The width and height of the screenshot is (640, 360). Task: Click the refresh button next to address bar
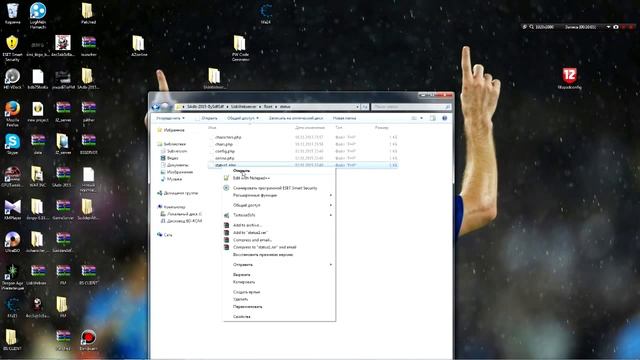click(365, 107)
